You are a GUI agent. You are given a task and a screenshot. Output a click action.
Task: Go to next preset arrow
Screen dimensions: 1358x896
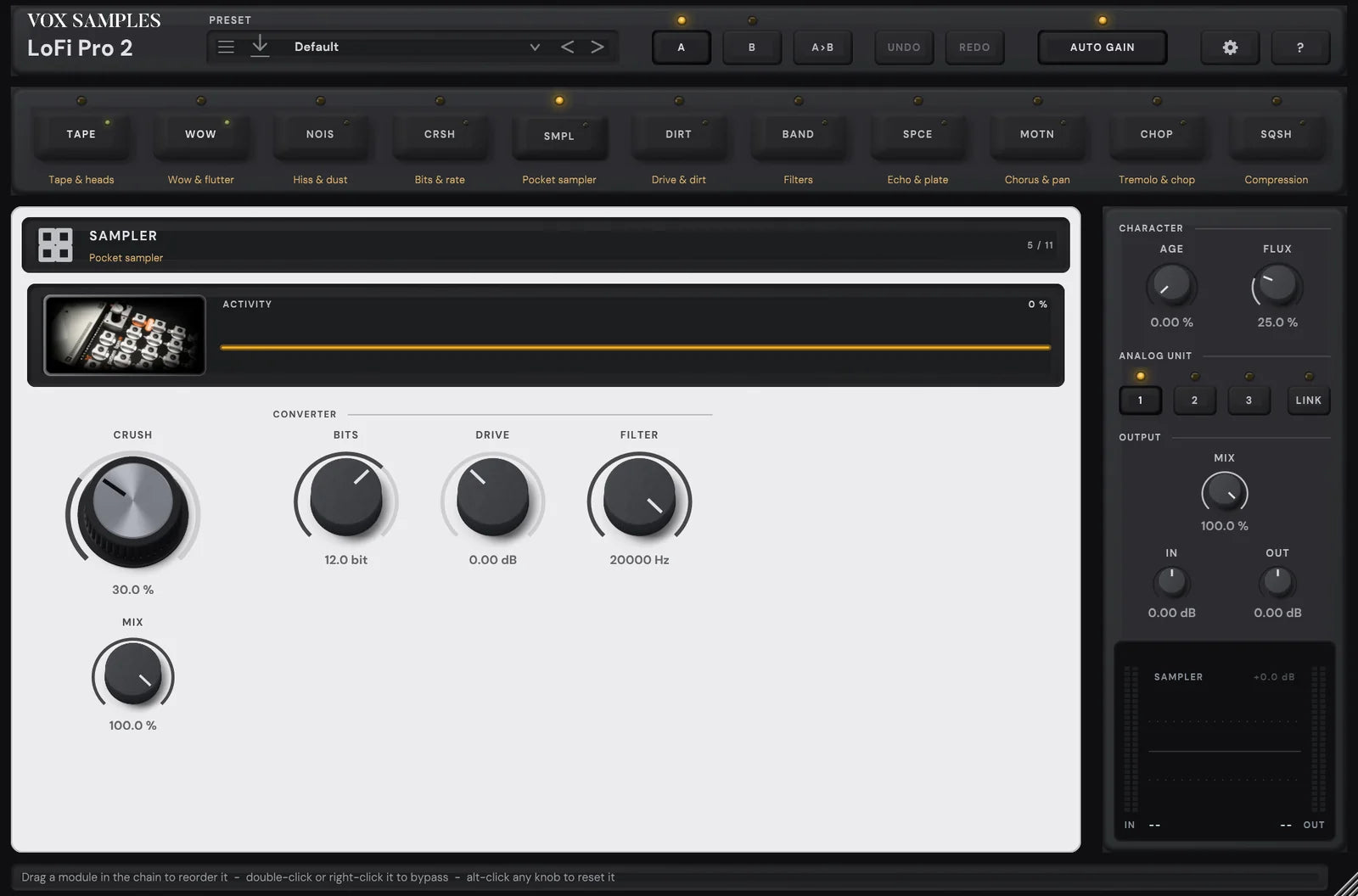click(598, 47)
